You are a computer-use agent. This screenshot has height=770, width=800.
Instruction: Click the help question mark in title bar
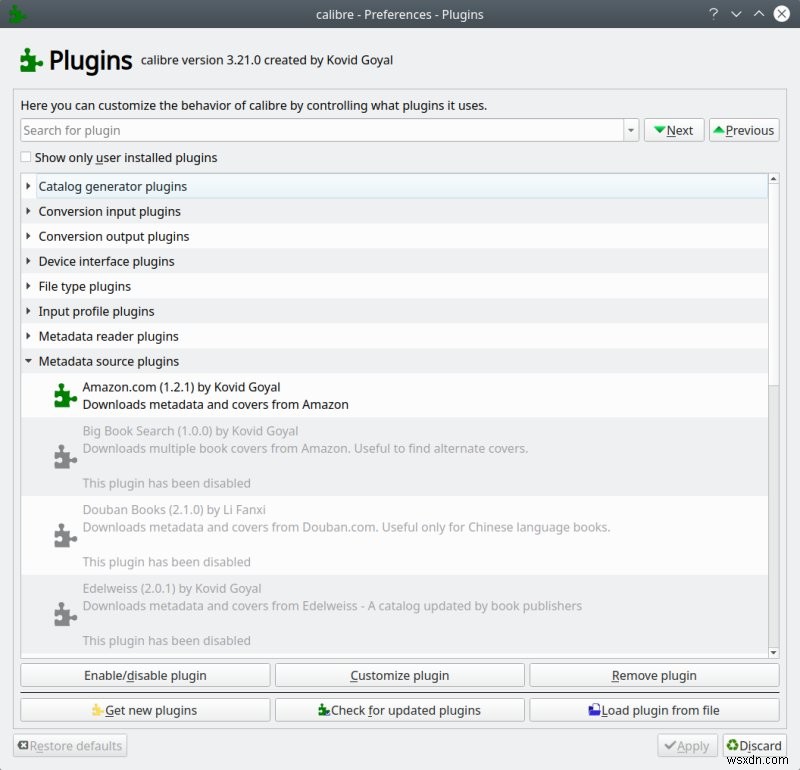(713, 14)
